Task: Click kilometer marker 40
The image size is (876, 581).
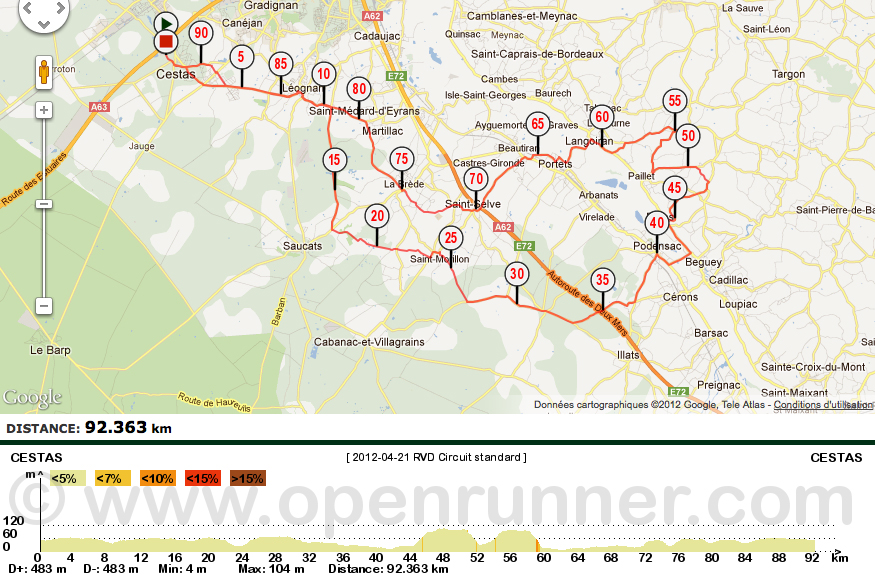Action: (x=657, y=223)
